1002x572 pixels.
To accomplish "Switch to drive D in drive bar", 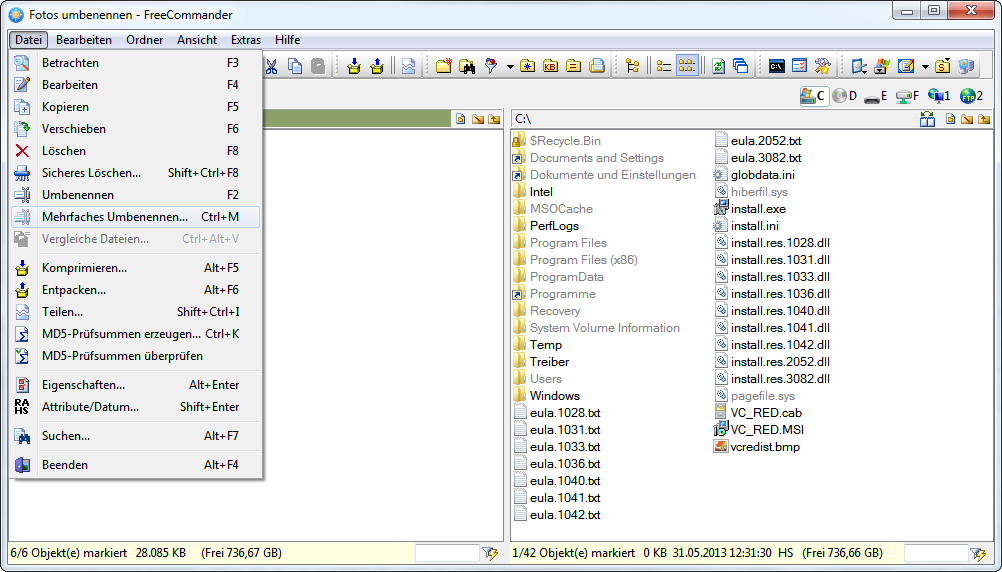I will tap(845, 96).
